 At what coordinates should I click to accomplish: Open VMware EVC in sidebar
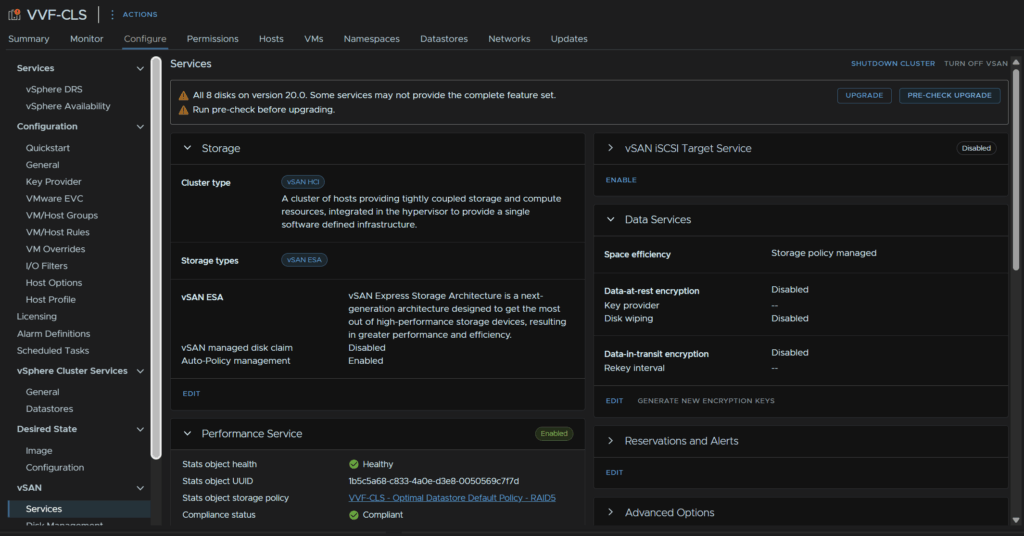[x=54, y=198]
